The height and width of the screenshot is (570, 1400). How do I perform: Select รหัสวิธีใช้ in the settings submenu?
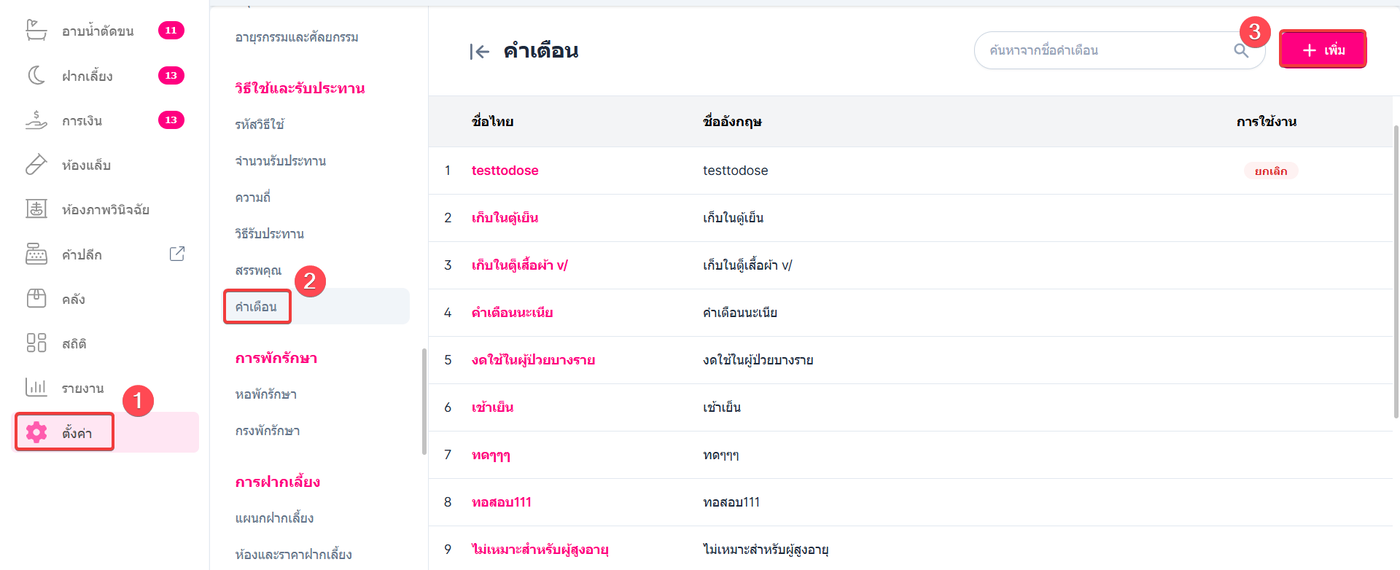[260, 124]
